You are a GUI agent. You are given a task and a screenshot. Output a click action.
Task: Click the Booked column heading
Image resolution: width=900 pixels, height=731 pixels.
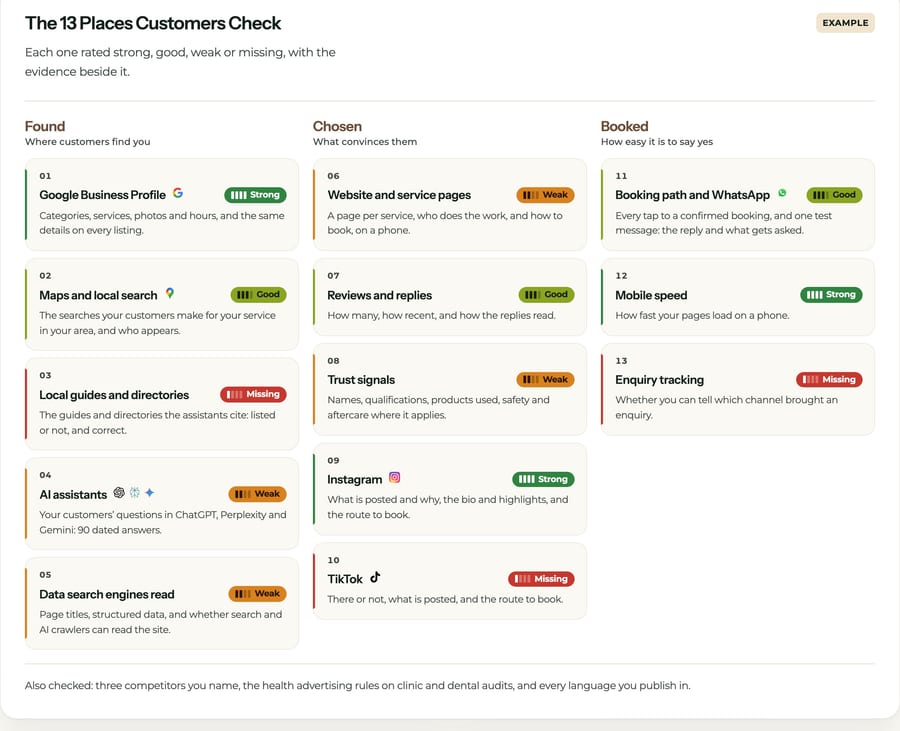(x=624, y=126)
